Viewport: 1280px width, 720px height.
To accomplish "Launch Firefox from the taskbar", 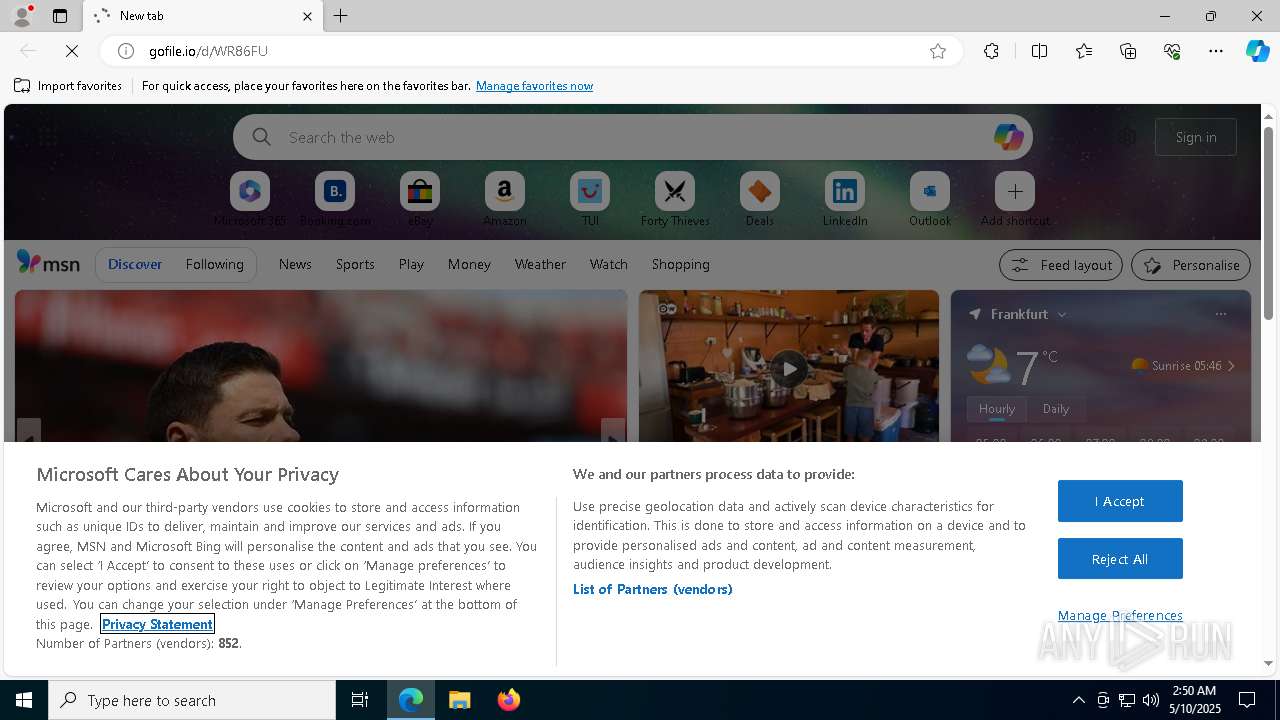I will pos(509,700).
